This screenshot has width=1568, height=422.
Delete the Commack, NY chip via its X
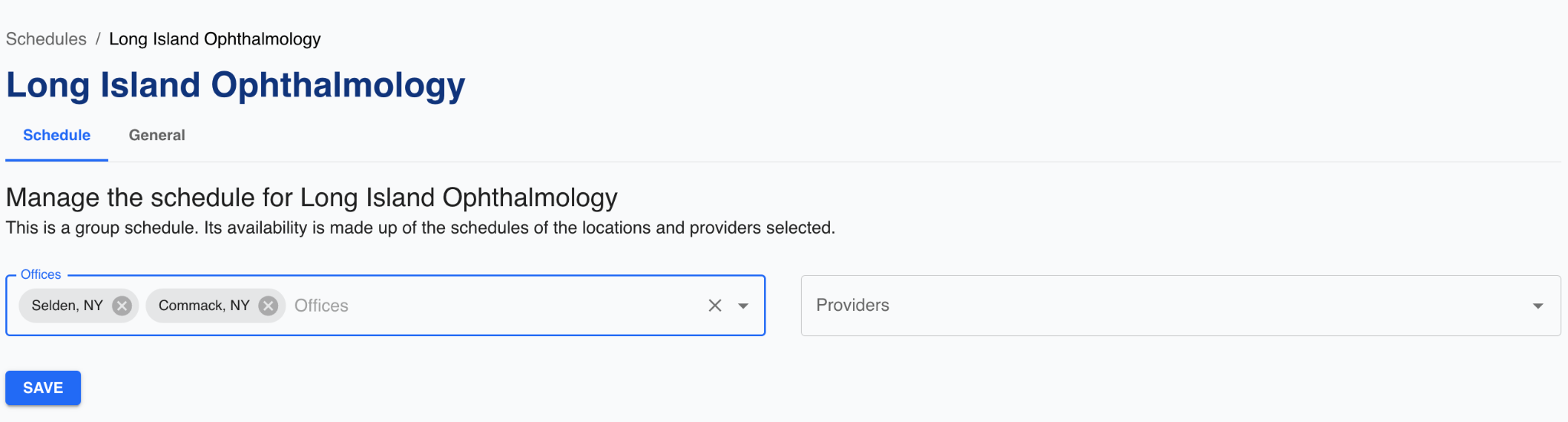pos(268,306)
